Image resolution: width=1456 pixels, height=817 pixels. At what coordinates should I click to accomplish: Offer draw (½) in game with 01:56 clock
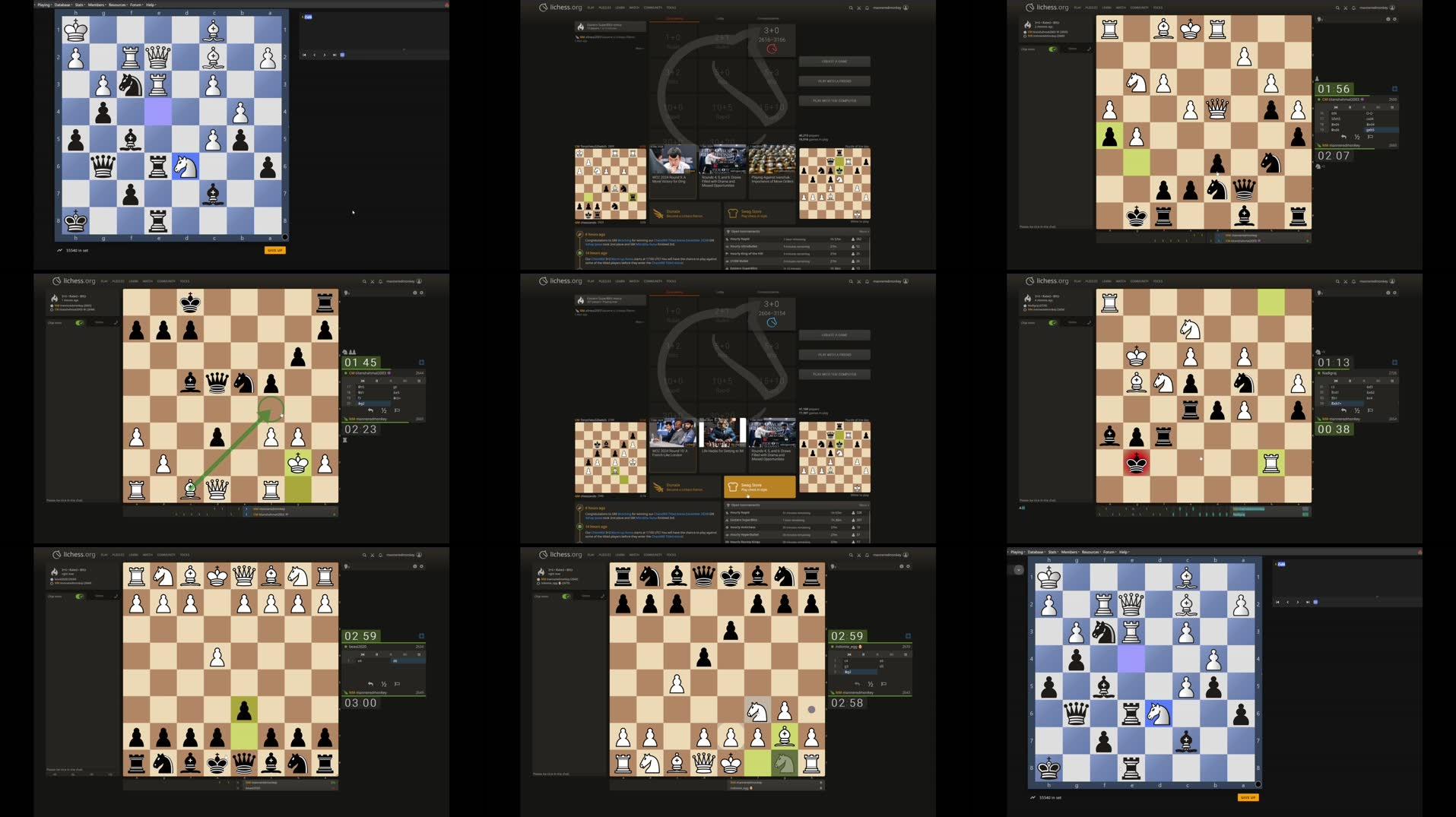tap(1357, 137)
